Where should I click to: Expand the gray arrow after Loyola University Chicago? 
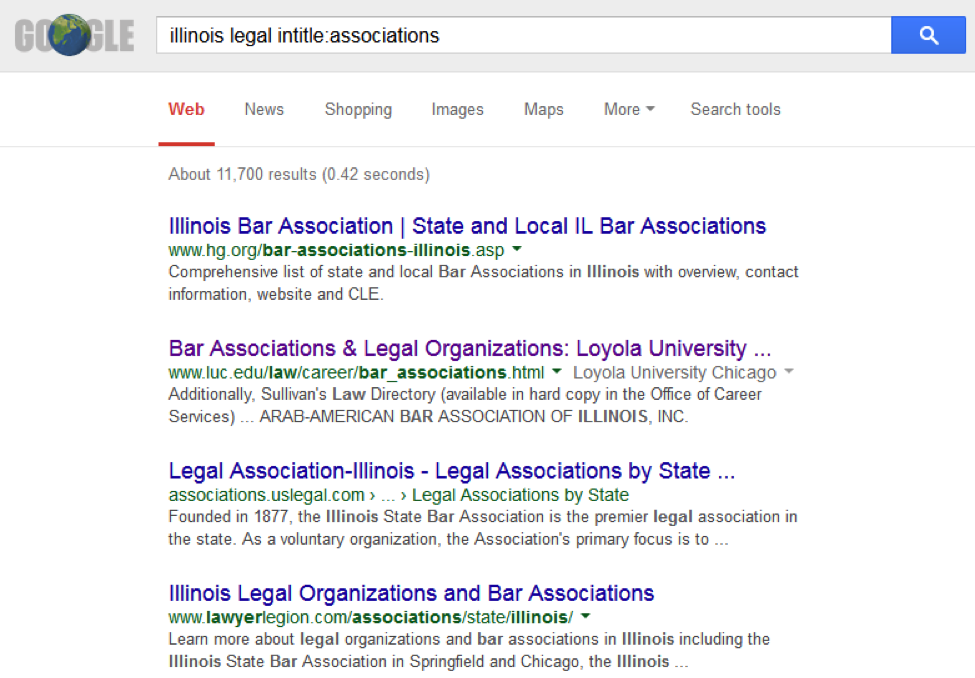[x=789, y=372]
